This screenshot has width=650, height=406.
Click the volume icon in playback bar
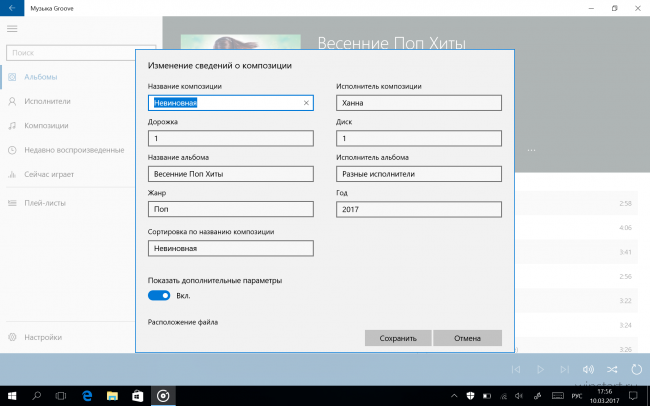[588, 370]
